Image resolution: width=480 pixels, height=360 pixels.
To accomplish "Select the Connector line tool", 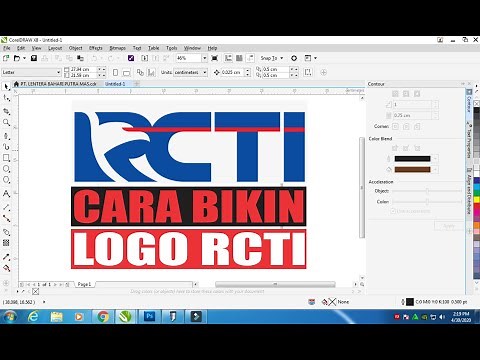I will pyautogui.click(x=6, y=218).
